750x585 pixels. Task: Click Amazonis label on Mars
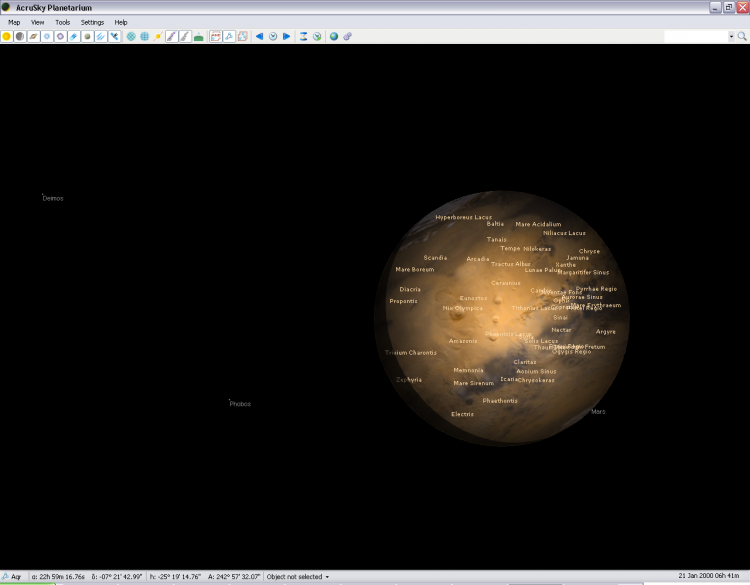pyautogui.click(x=463, y=341)
